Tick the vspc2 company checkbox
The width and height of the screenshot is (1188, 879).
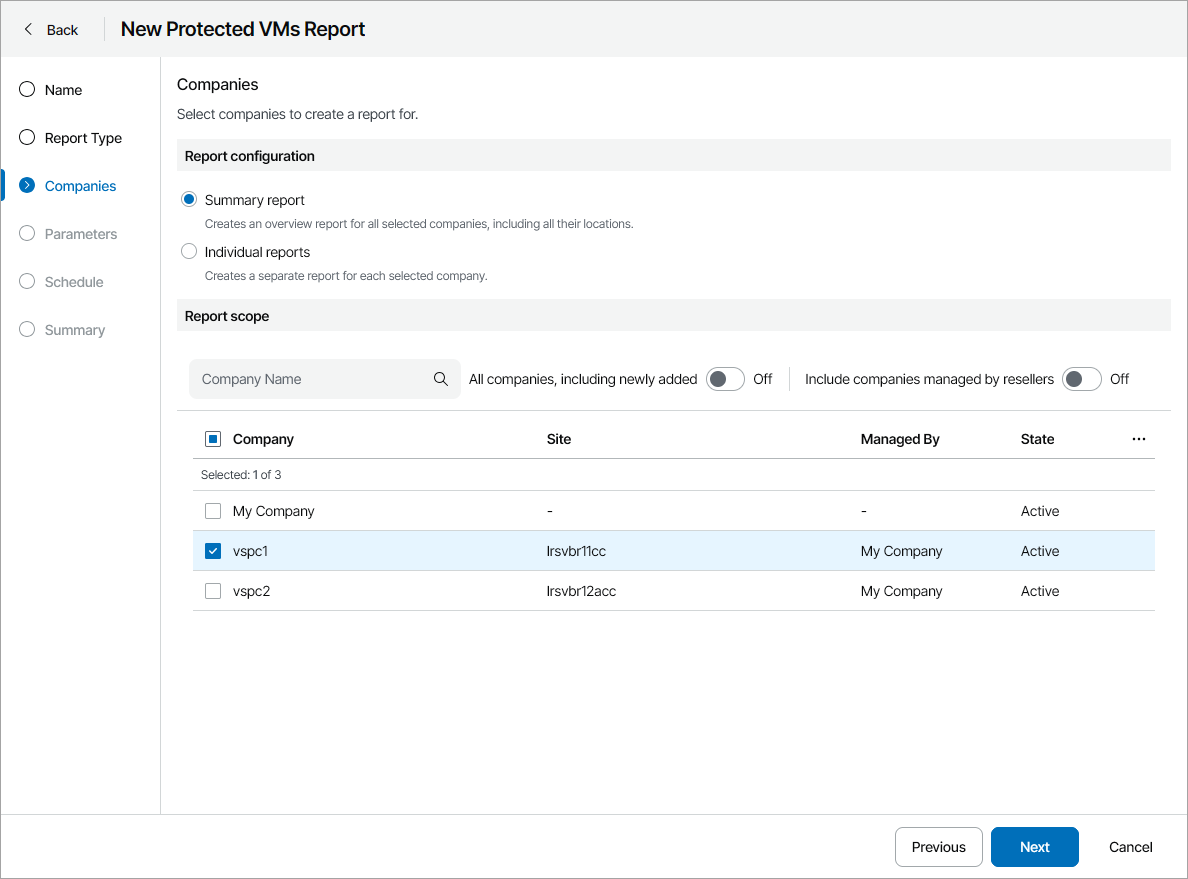click(x=213, y=591)
